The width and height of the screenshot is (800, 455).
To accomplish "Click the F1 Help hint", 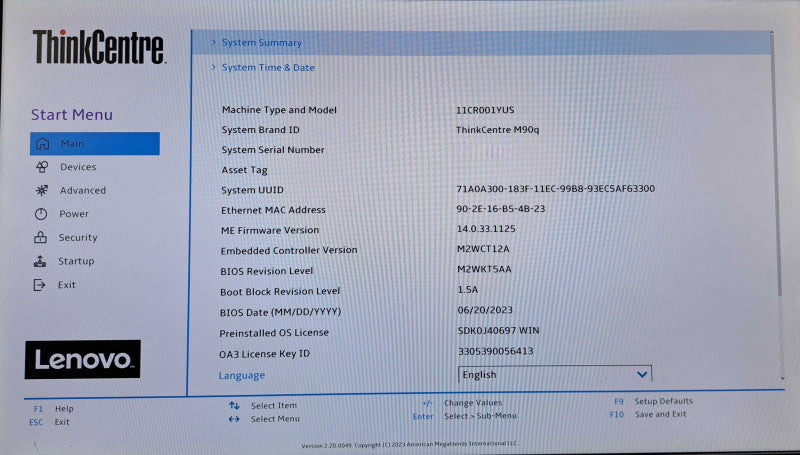I will 54,409.
